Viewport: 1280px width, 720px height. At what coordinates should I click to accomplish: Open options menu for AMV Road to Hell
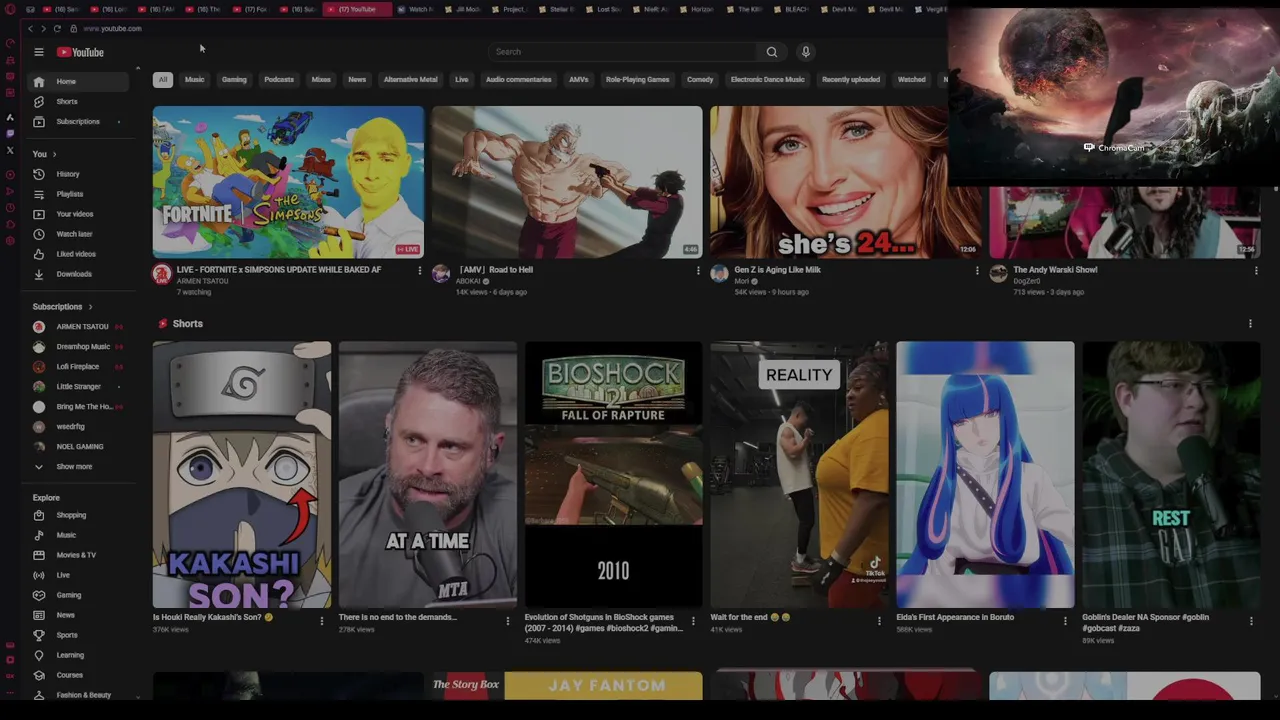coord(698,270)
